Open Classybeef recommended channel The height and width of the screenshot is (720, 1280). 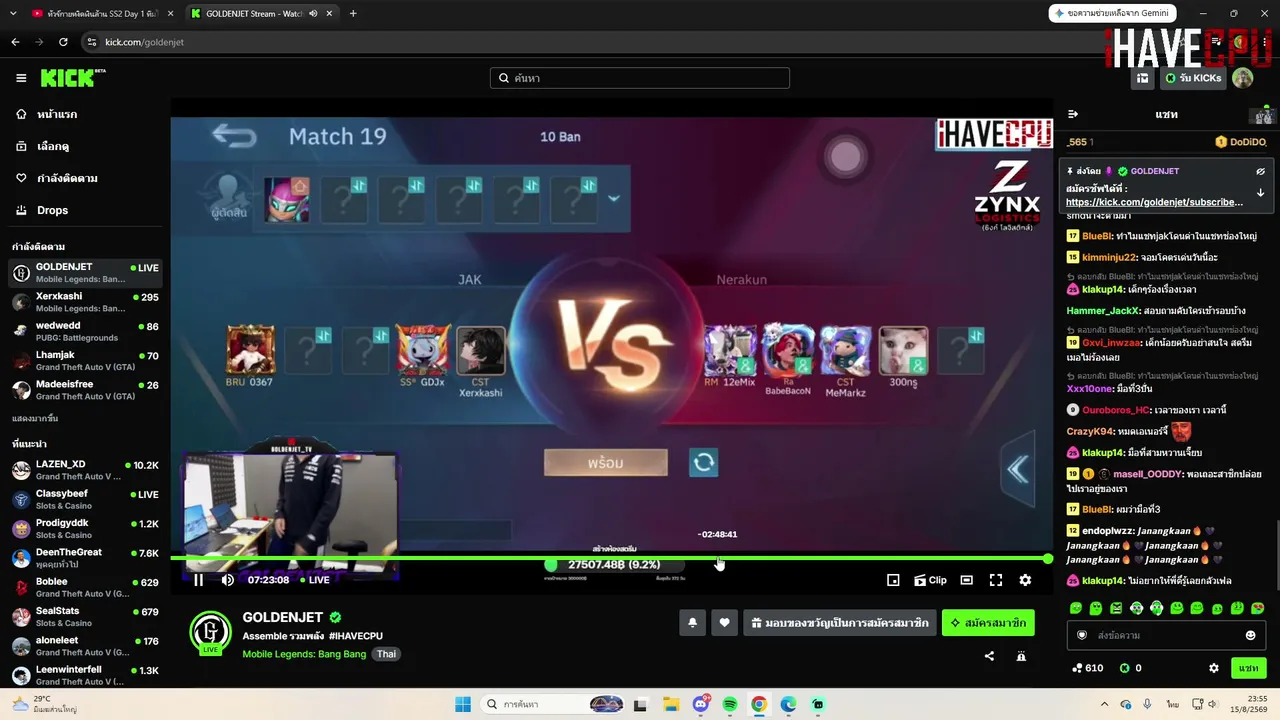(85, 499)
